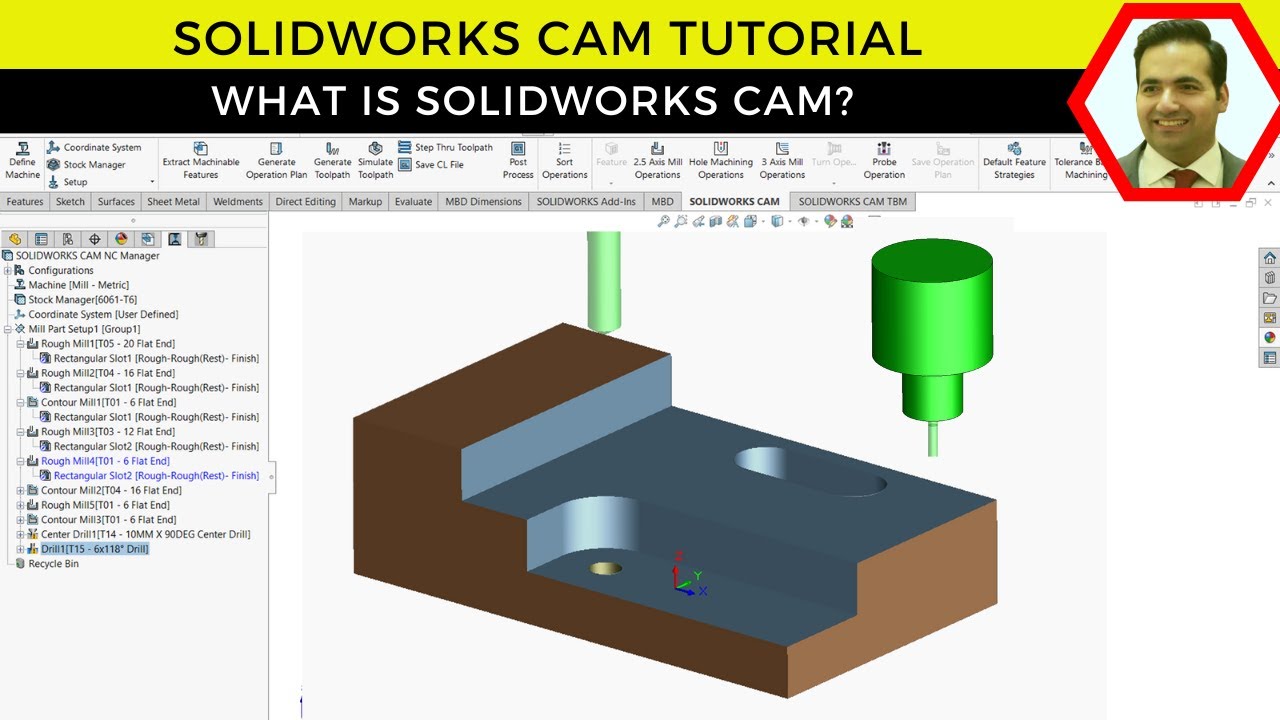
Task: Open the CAM tools tree tab icon
Action: coord(202,239)
